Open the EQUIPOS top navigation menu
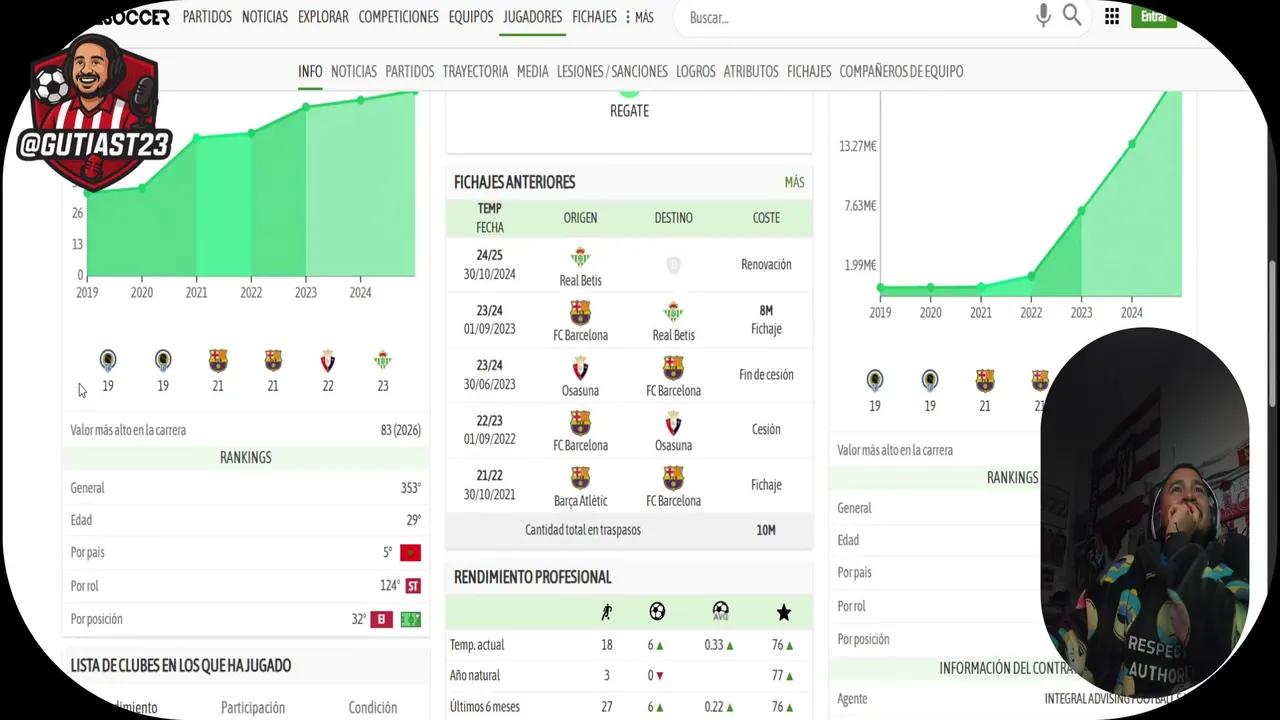The height and width of the screenshot is (720, 1280). (471, 17)
